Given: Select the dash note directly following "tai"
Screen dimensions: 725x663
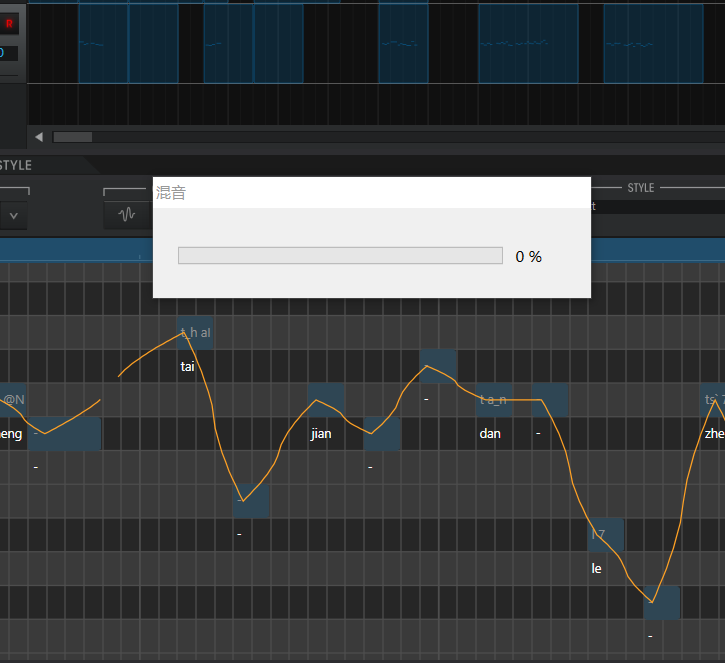Looking at the screenshot, I should coord(251,501).
